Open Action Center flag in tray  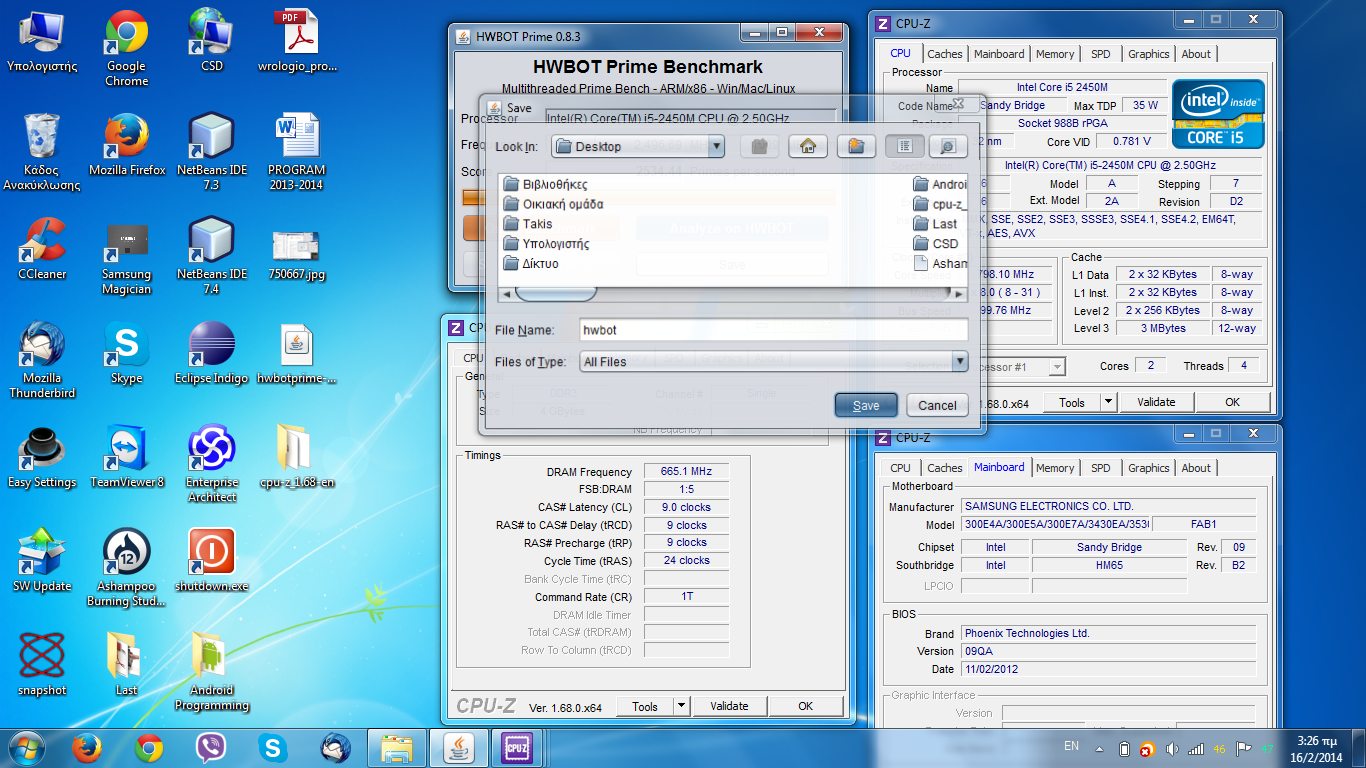[x=1245, y=748]
